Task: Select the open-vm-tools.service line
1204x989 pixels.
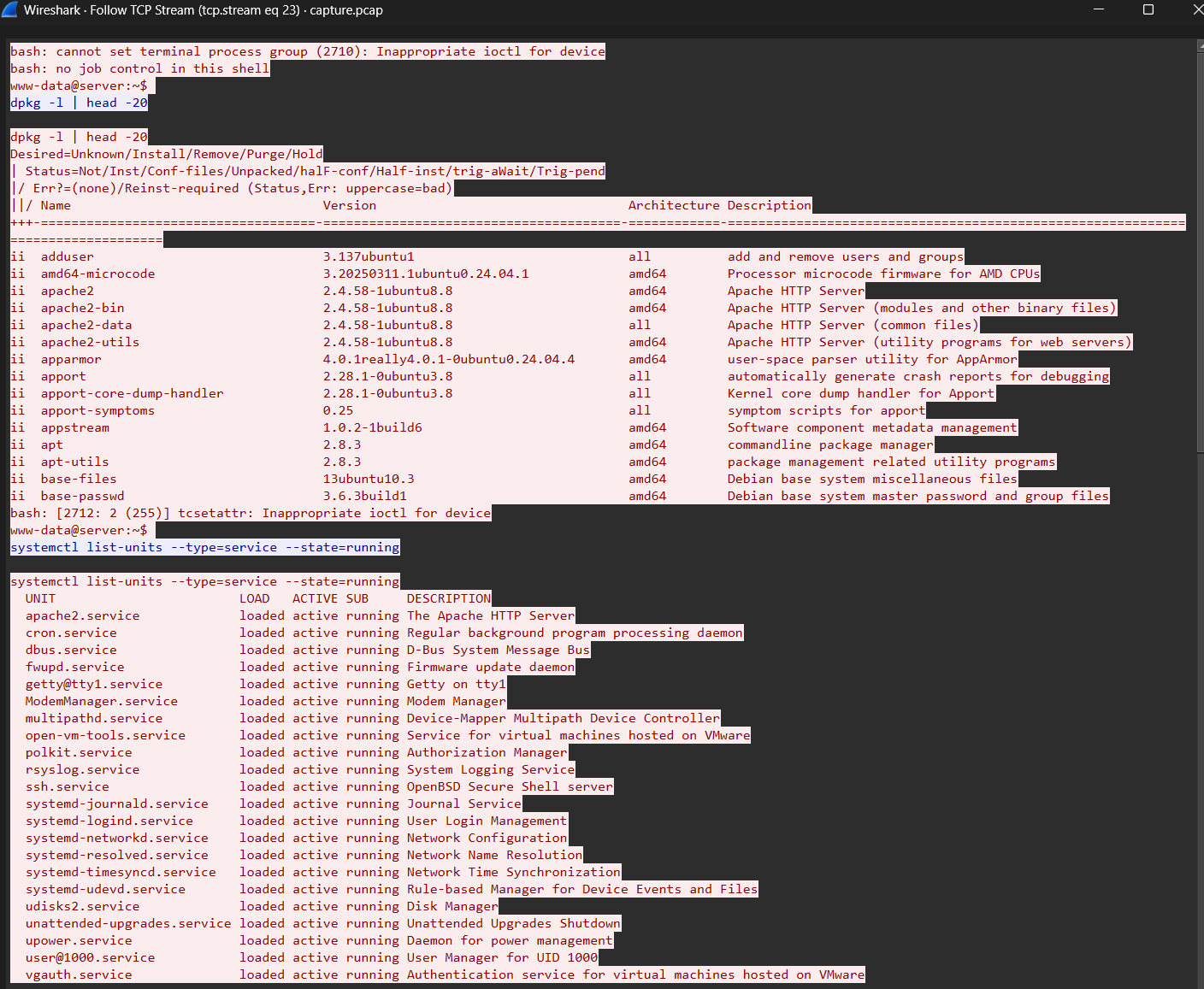Action: click(105, 734)
